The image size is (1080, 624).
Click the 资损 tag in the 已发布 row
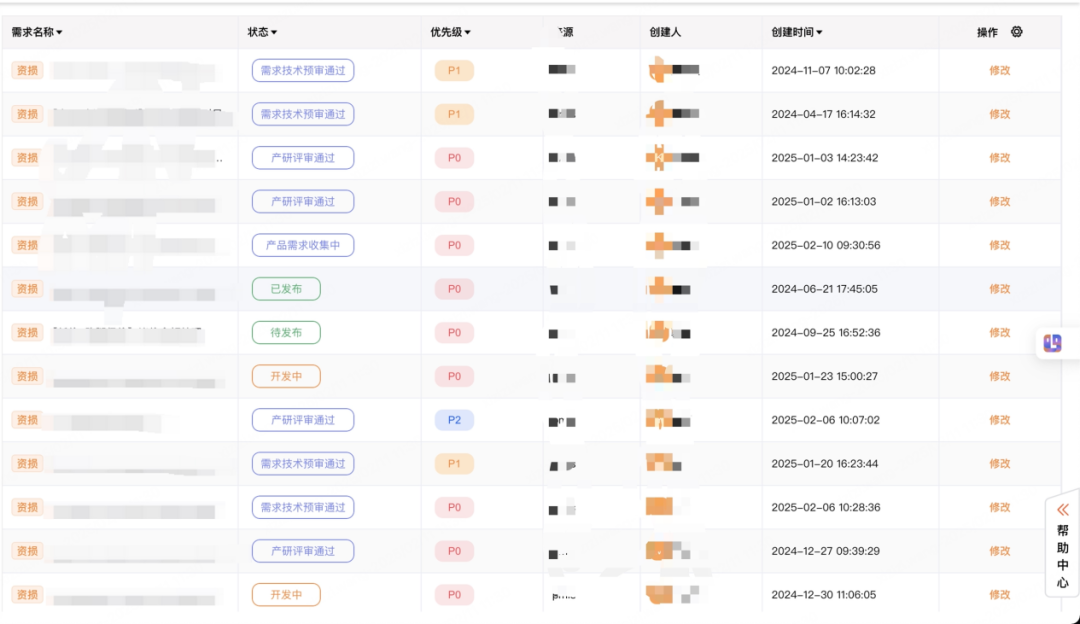(x=28, y=289)
